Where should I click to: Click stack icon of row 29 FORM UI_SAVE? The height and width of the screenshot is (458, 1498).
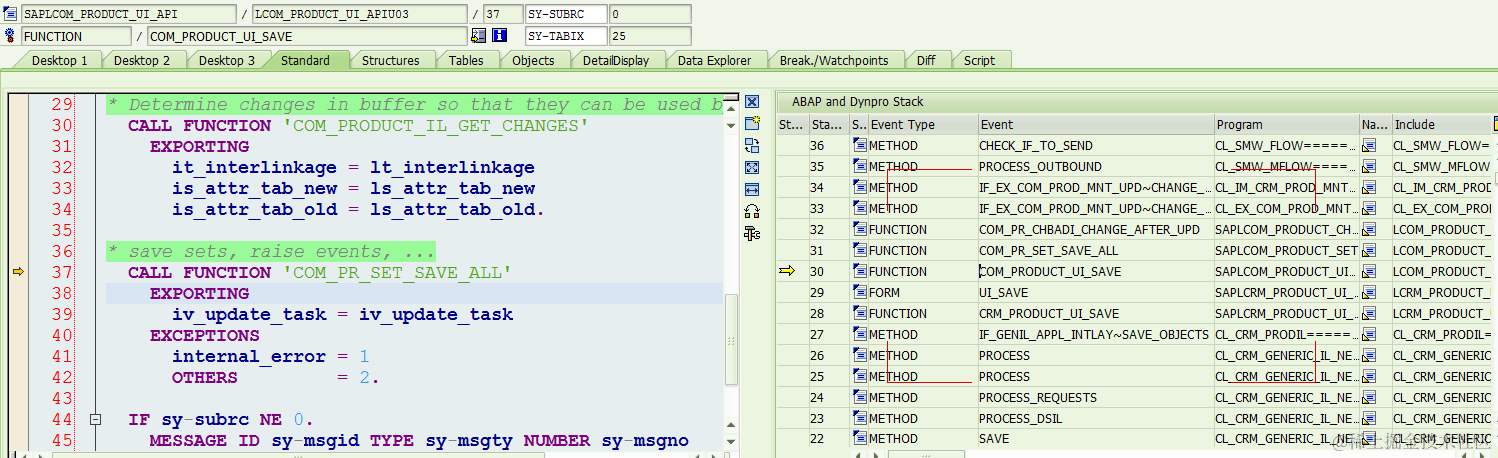tap(859, 292)
